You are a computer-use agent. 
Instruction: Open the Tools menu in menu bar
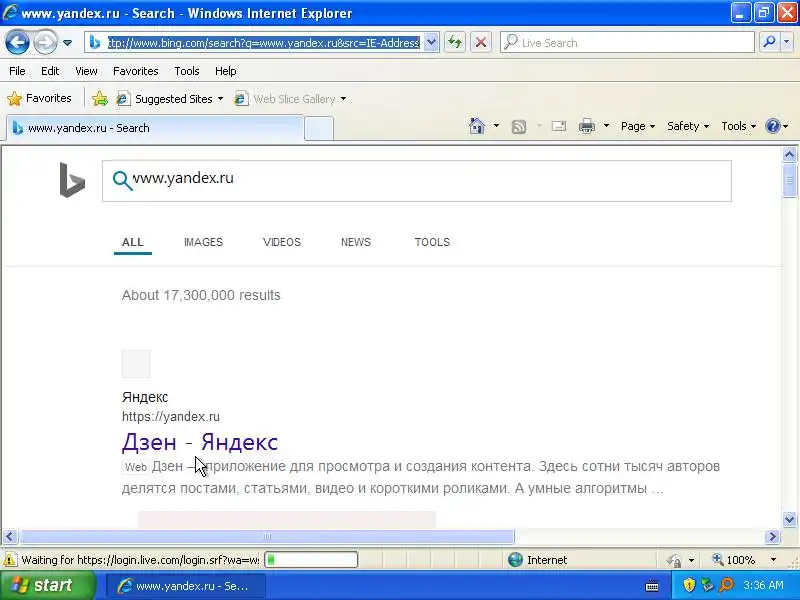pos(187,71)
